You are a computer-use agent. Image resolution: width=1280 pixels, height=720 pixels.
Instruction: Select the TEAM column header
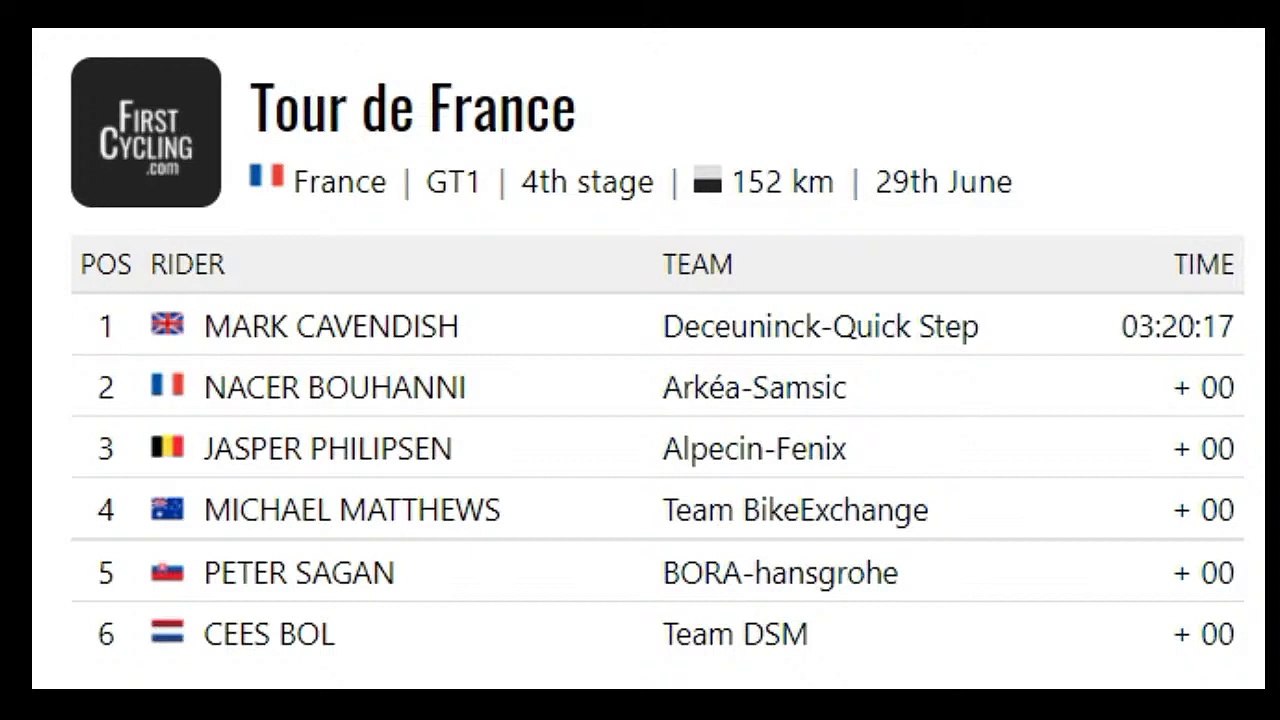(698, 264)
